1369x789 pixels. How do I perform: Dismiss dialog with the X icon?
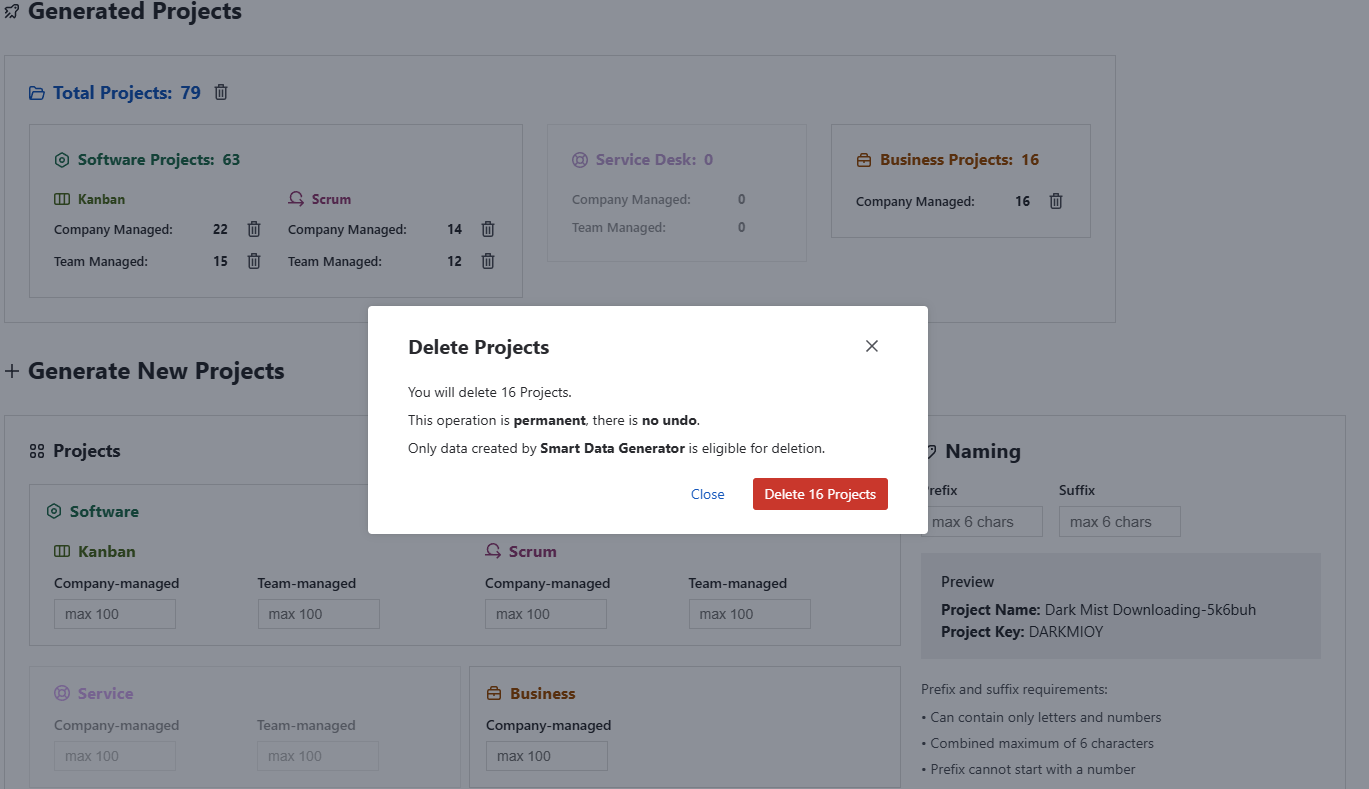point(872,346)
